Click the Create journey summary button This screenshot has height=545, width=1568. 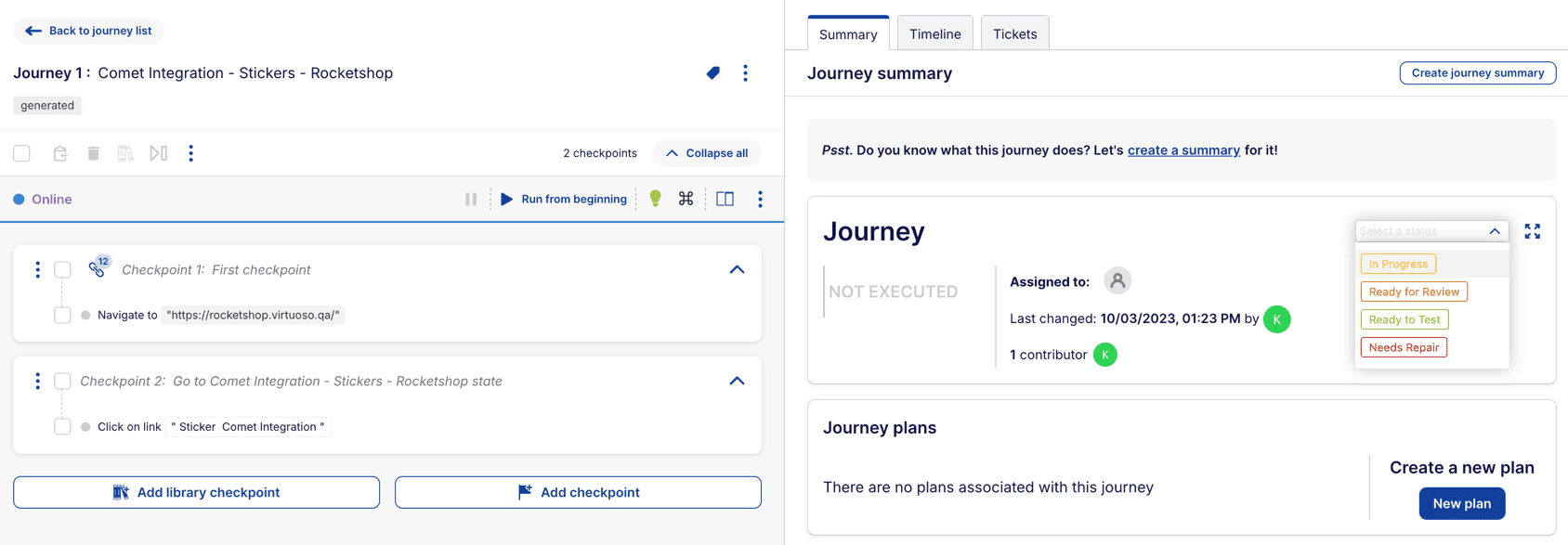[1477, 72]
